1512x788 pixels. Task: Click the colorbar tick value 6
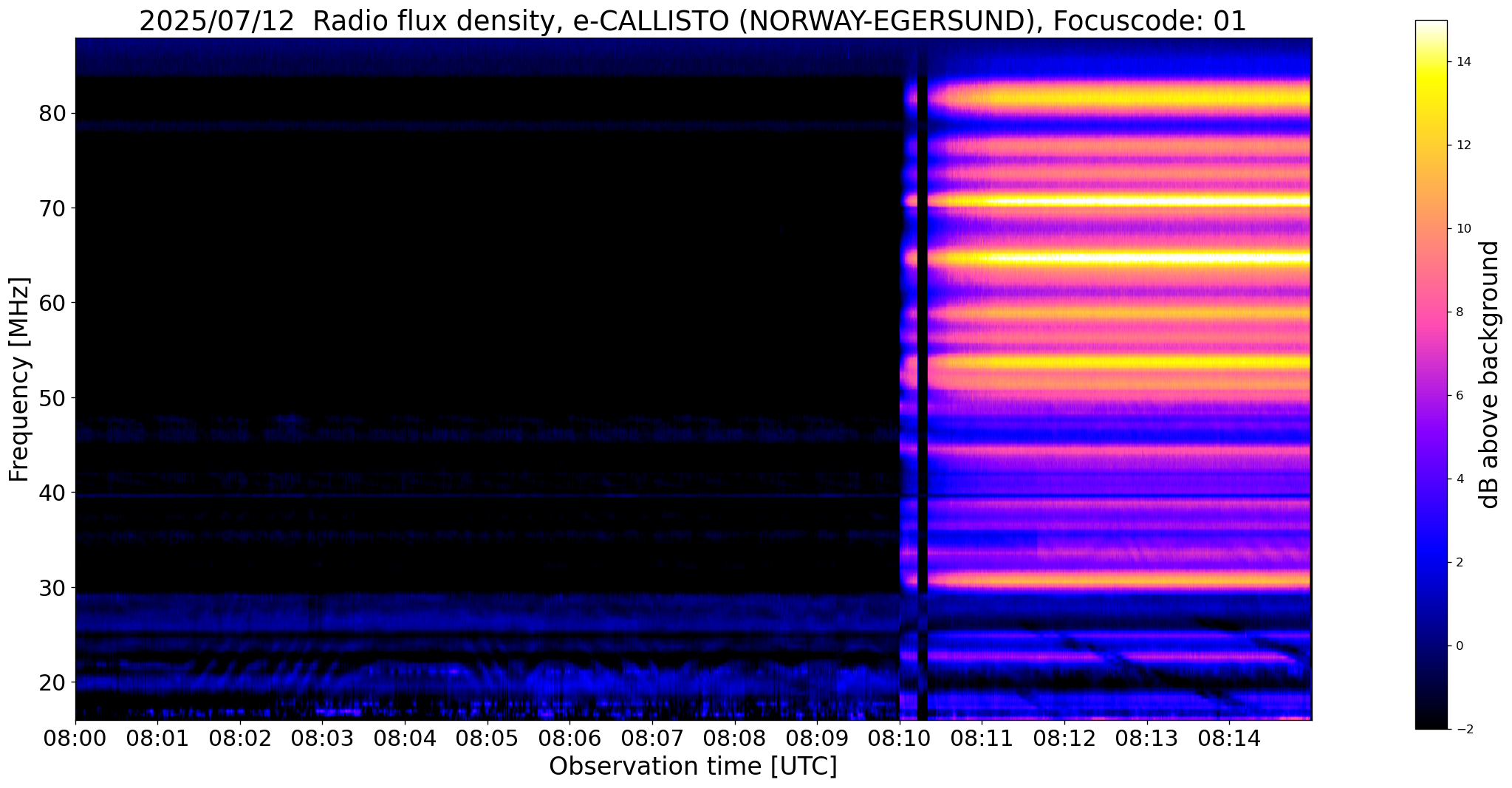(x=1459, y=396)
